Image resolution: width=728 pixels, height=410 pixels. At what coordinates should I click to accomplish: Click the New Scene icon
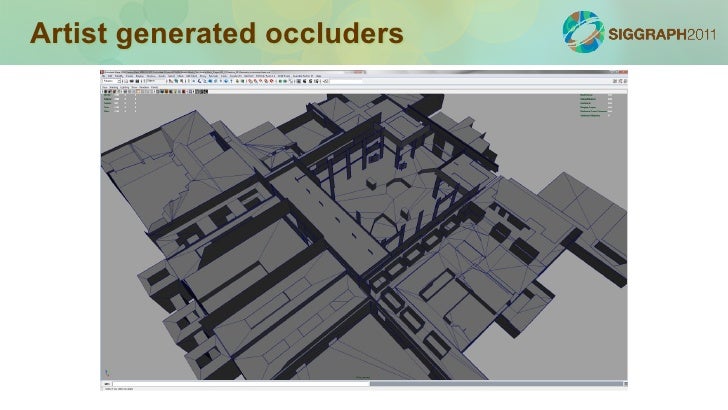click(x=126, y=81)
